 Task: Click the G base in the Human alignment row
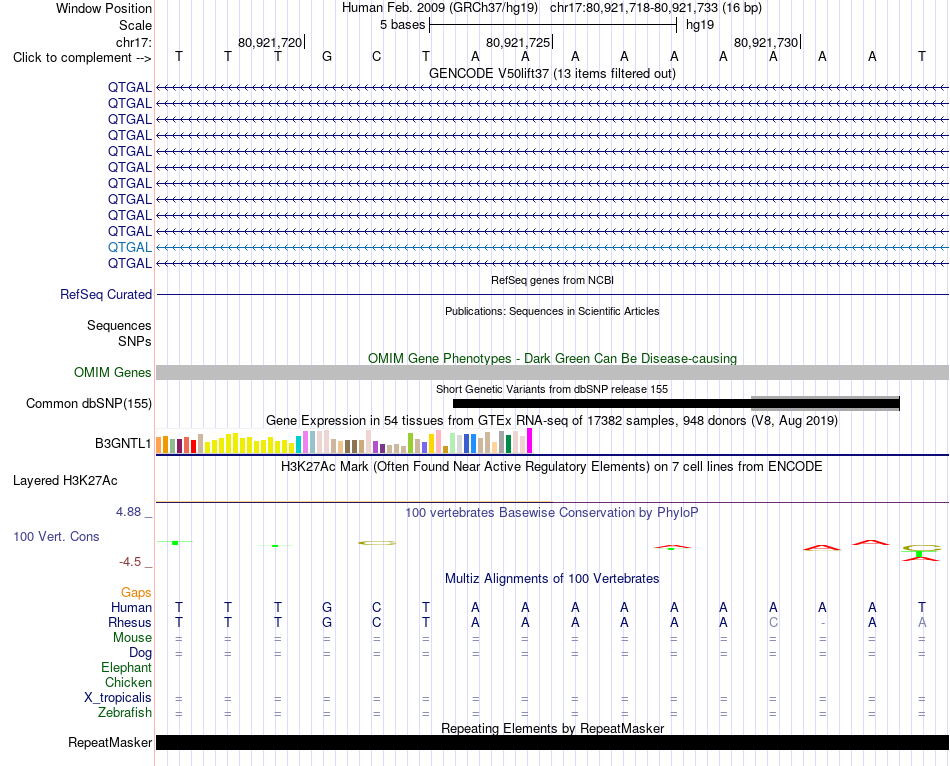[327, 607]
